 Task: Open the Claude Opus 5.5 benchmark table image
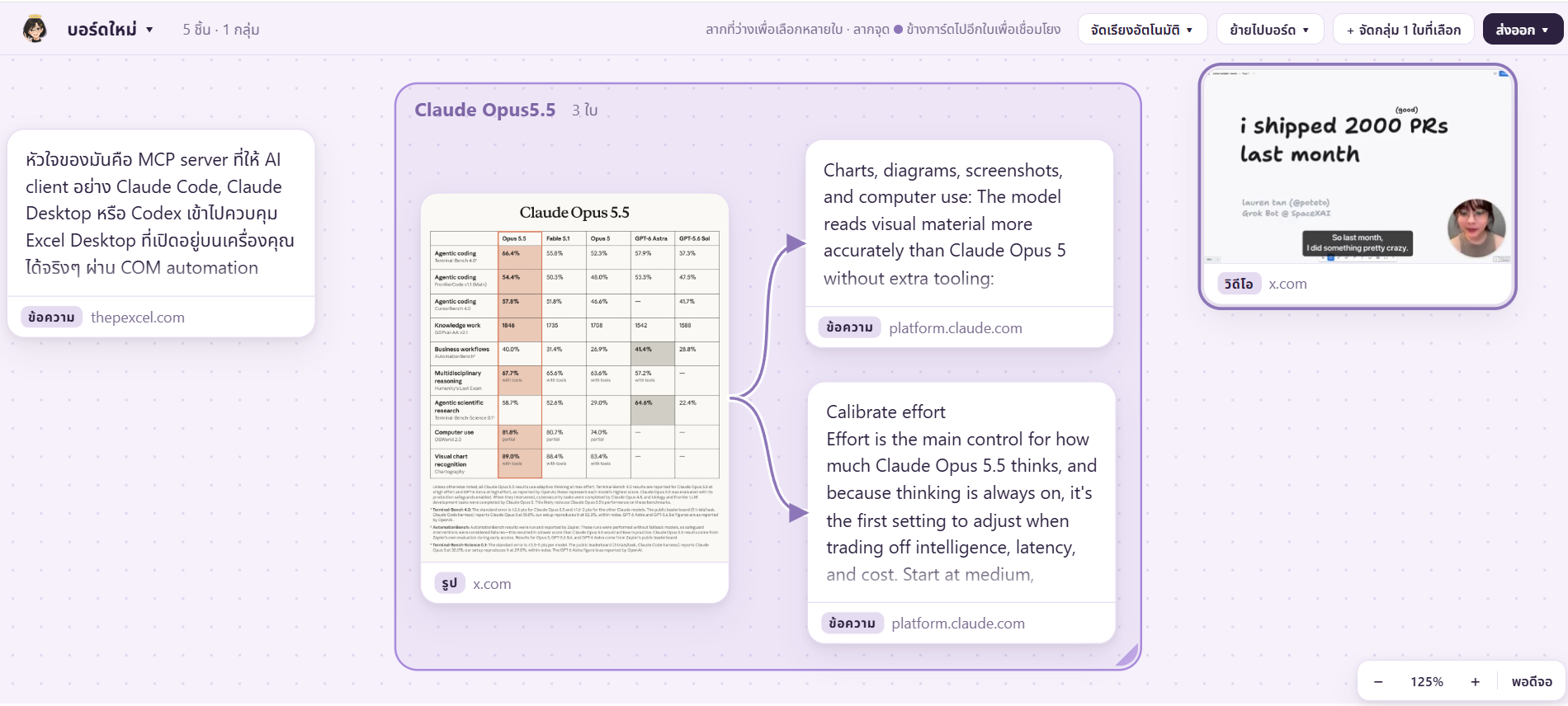pyautogui.click(x=575, y=379)
